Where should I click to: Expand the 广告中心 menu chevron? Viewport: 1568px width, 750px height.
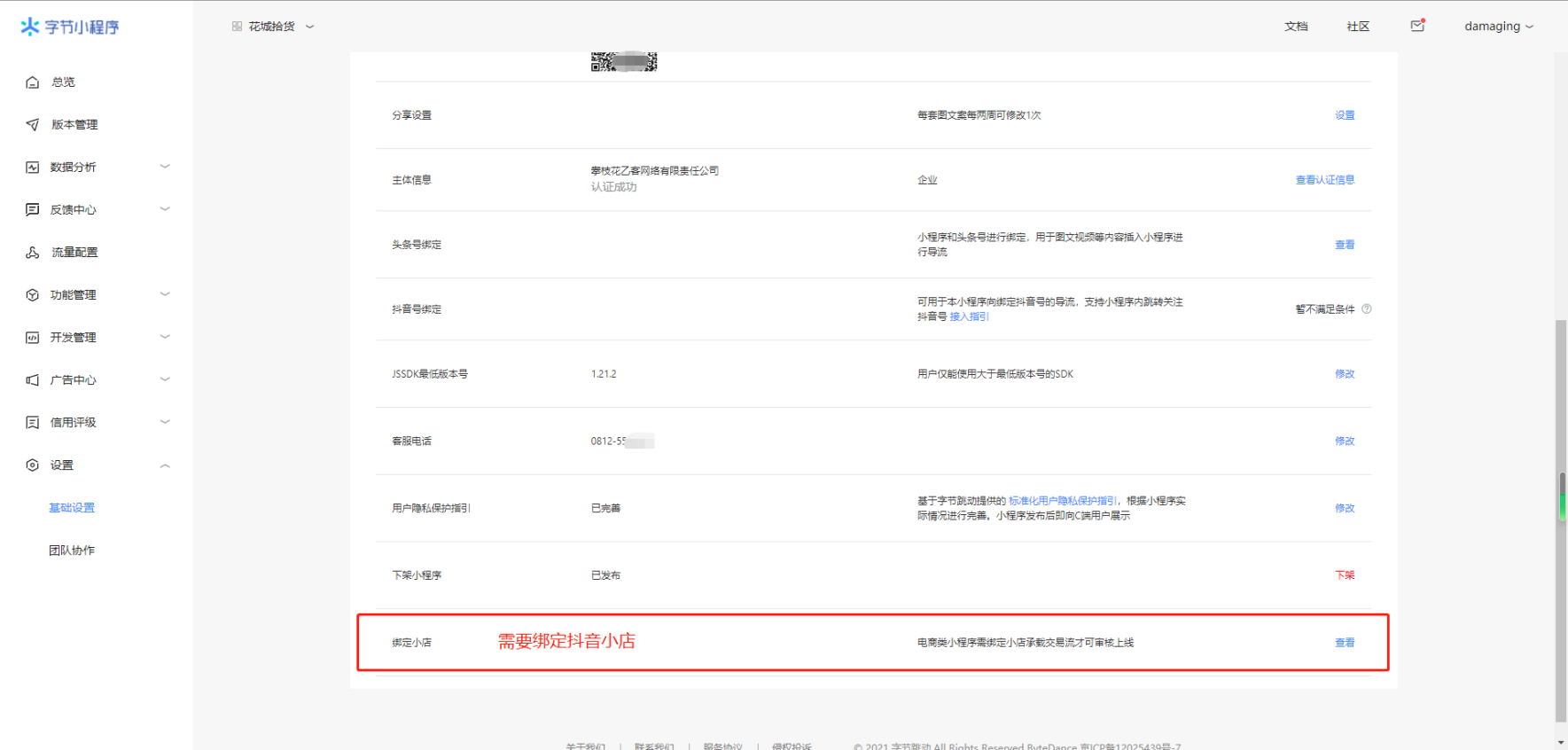pyautogui.click(x=165, y=379)
